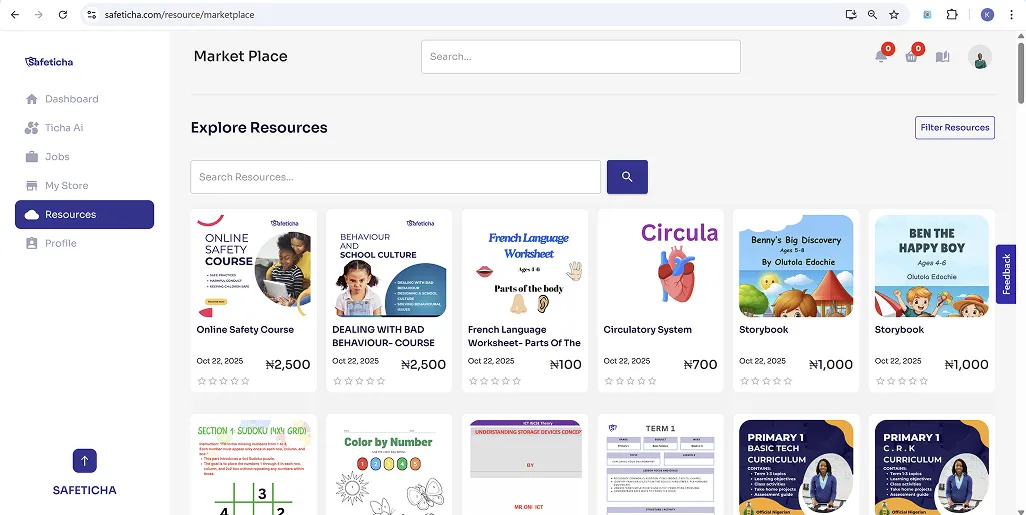Open Online Safety Course thumbnail
Image resolution: width=1026 pixels, height=515 pixels.
point(253,266)
